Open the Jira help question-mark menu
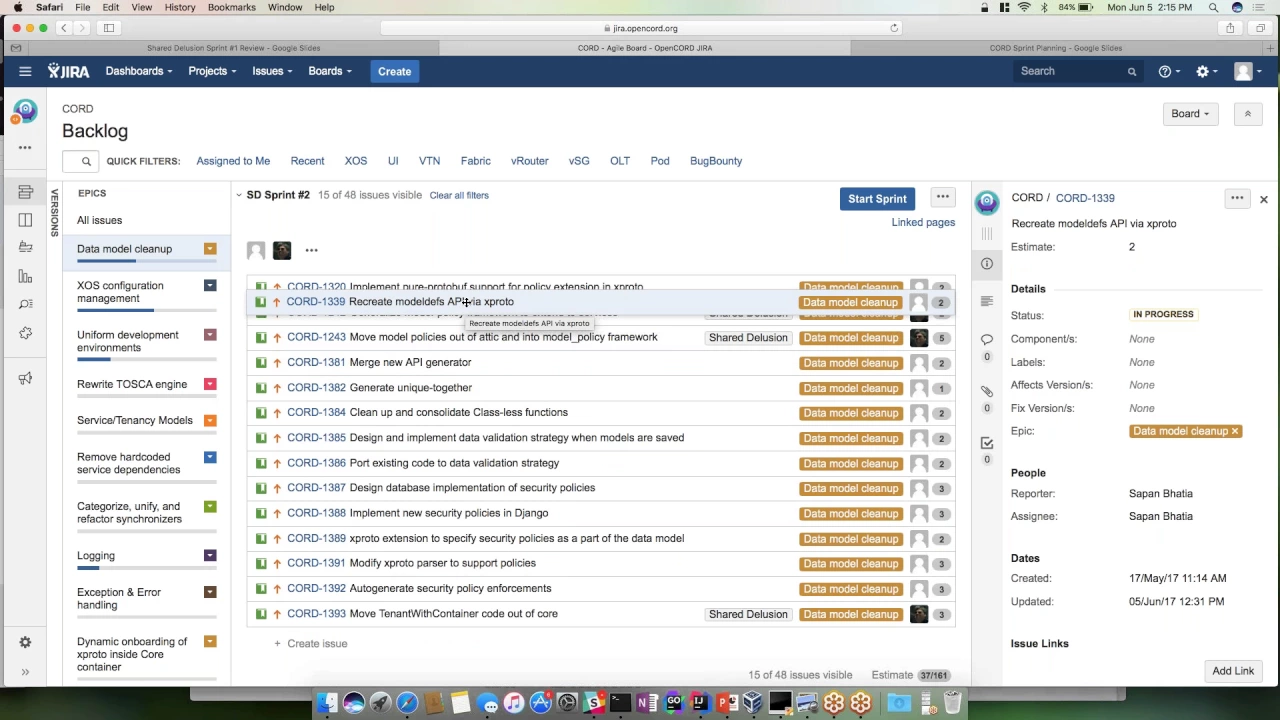Viewport: 1280px width, 720px height. point(1169,71)
